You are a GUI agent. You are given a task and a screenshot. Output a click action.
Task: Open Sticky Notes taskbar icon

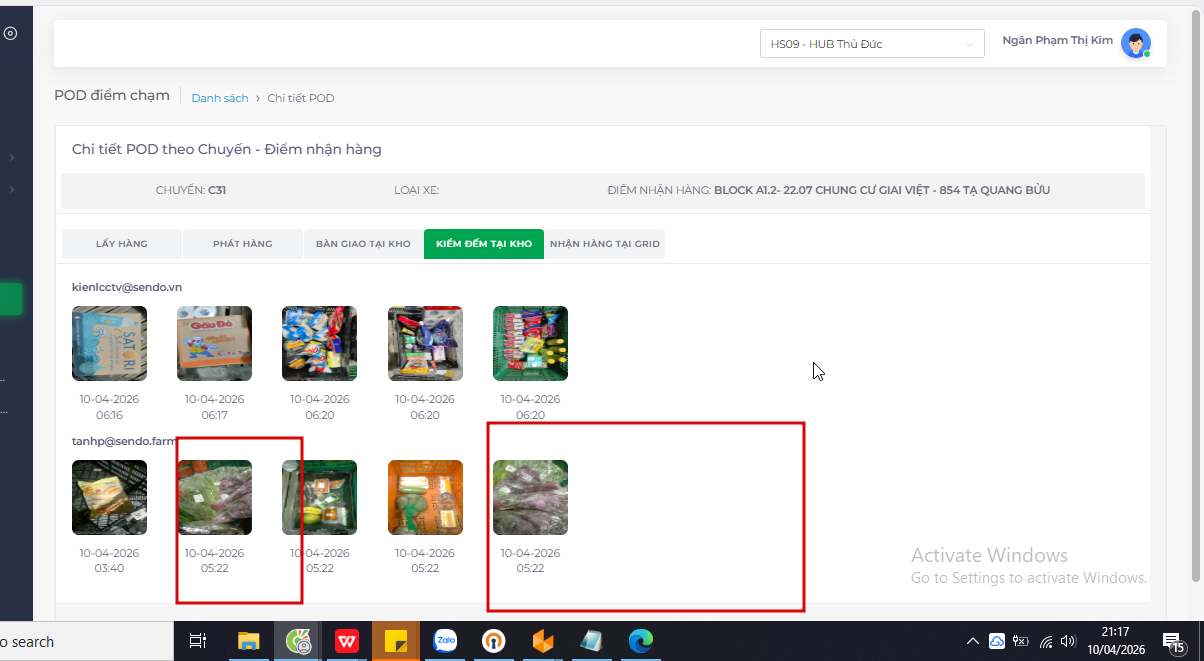(396, 641)
